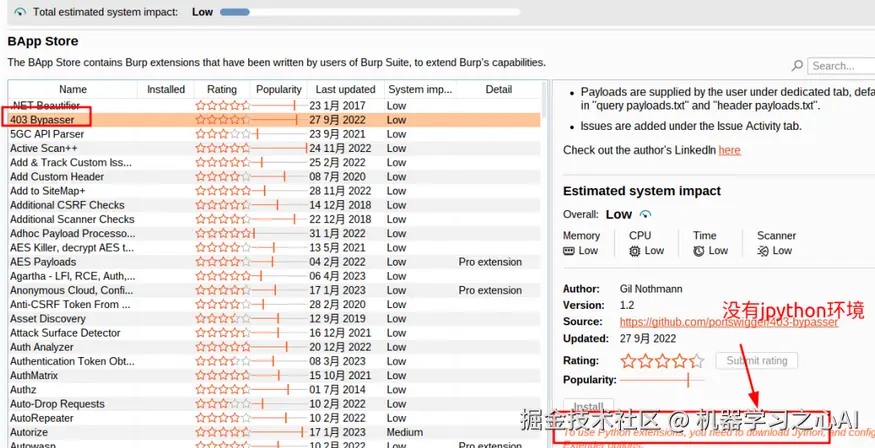Select the AES Payloads extension
The image size is (875, 448).
click(x=274, y=262)
